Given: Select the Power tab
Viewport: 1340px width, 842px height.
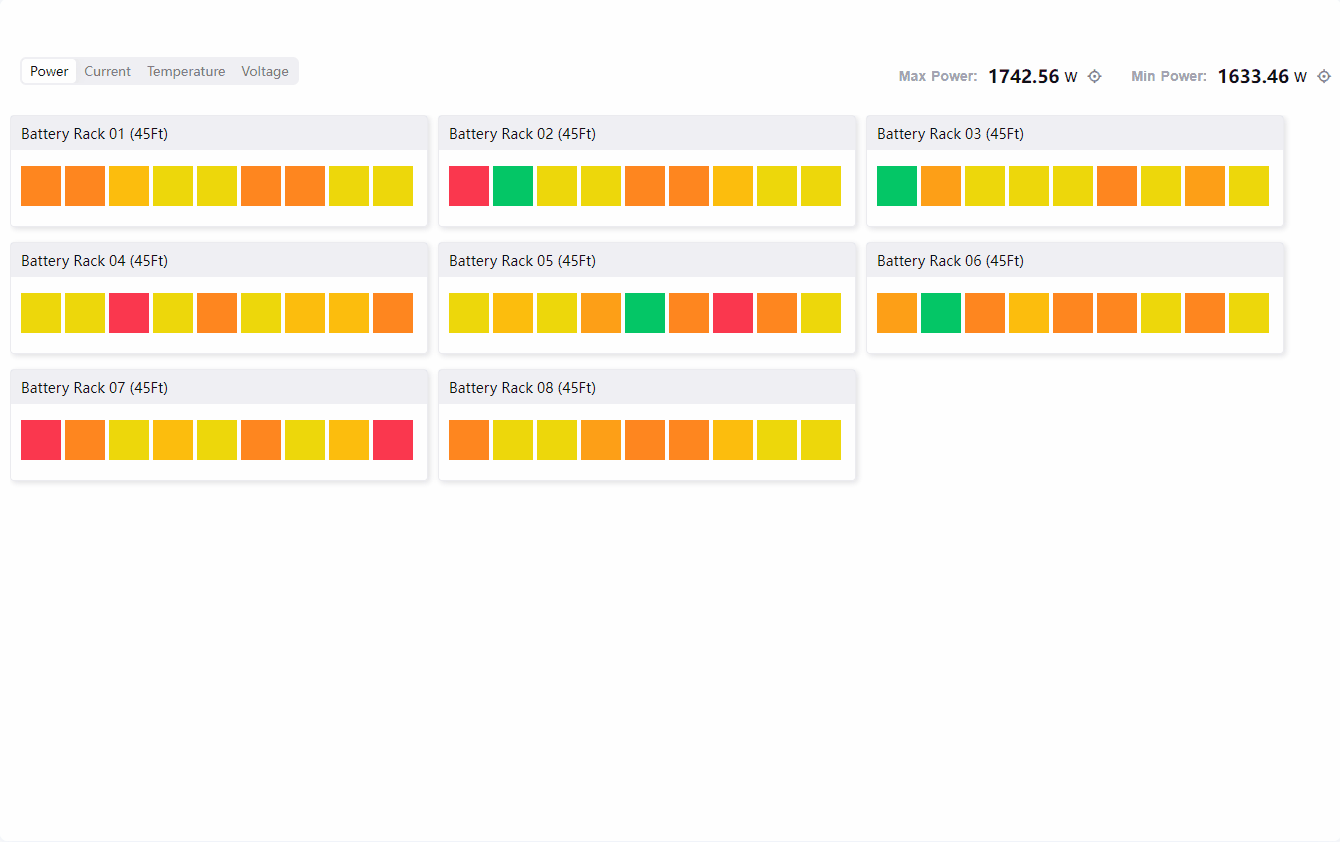Looking at the screenshot, I should (x=49, y=71).
